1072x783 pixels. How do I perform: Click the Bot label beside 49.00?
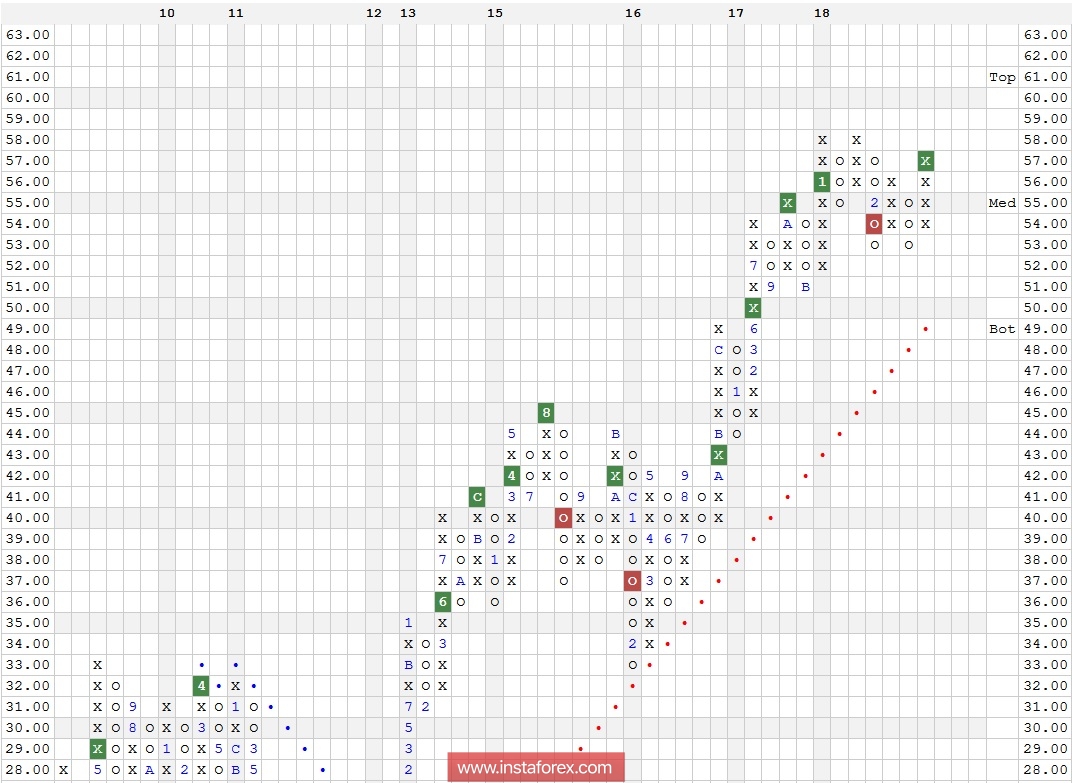tap(1002, 329)
